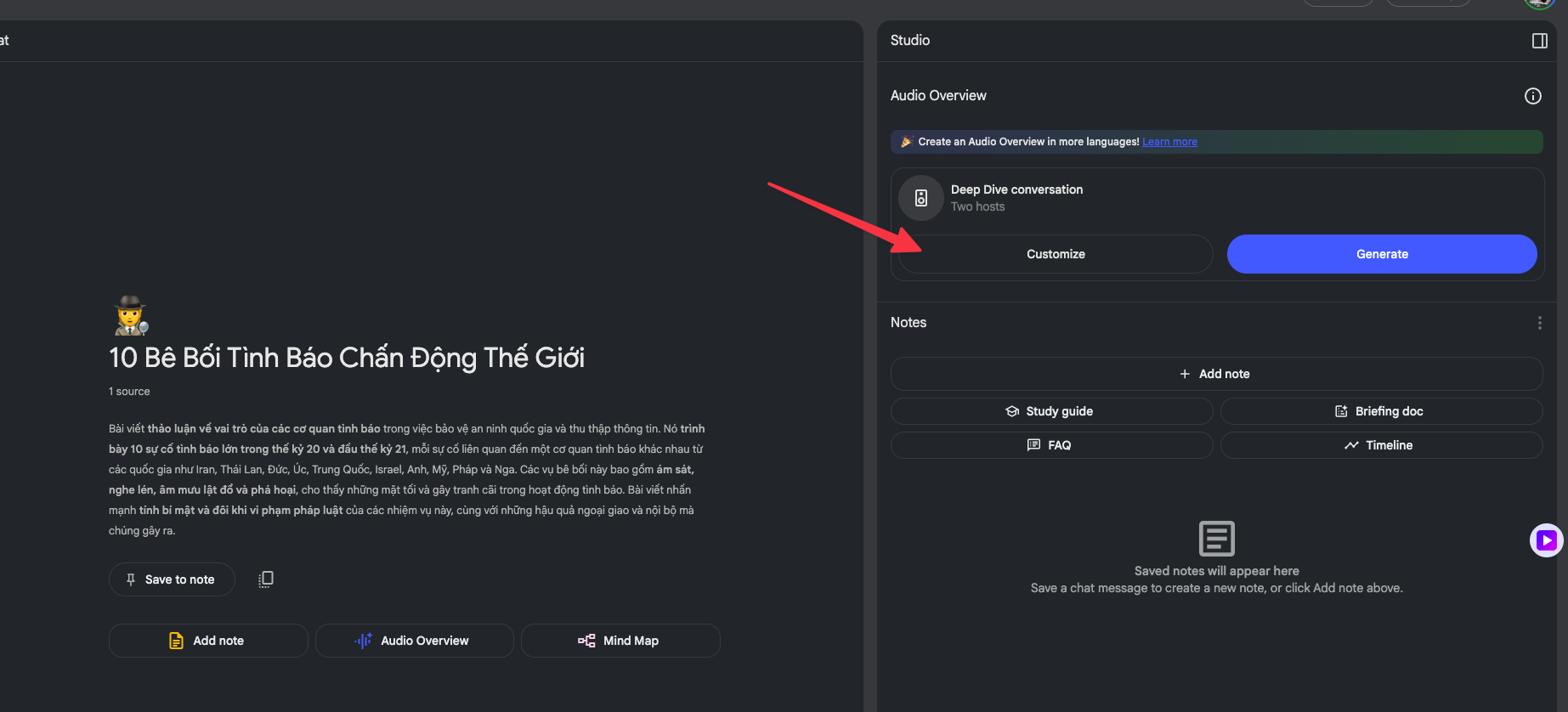Create a Timeline note
This screenshot has width=1568, height=712.
[1380, 445]
